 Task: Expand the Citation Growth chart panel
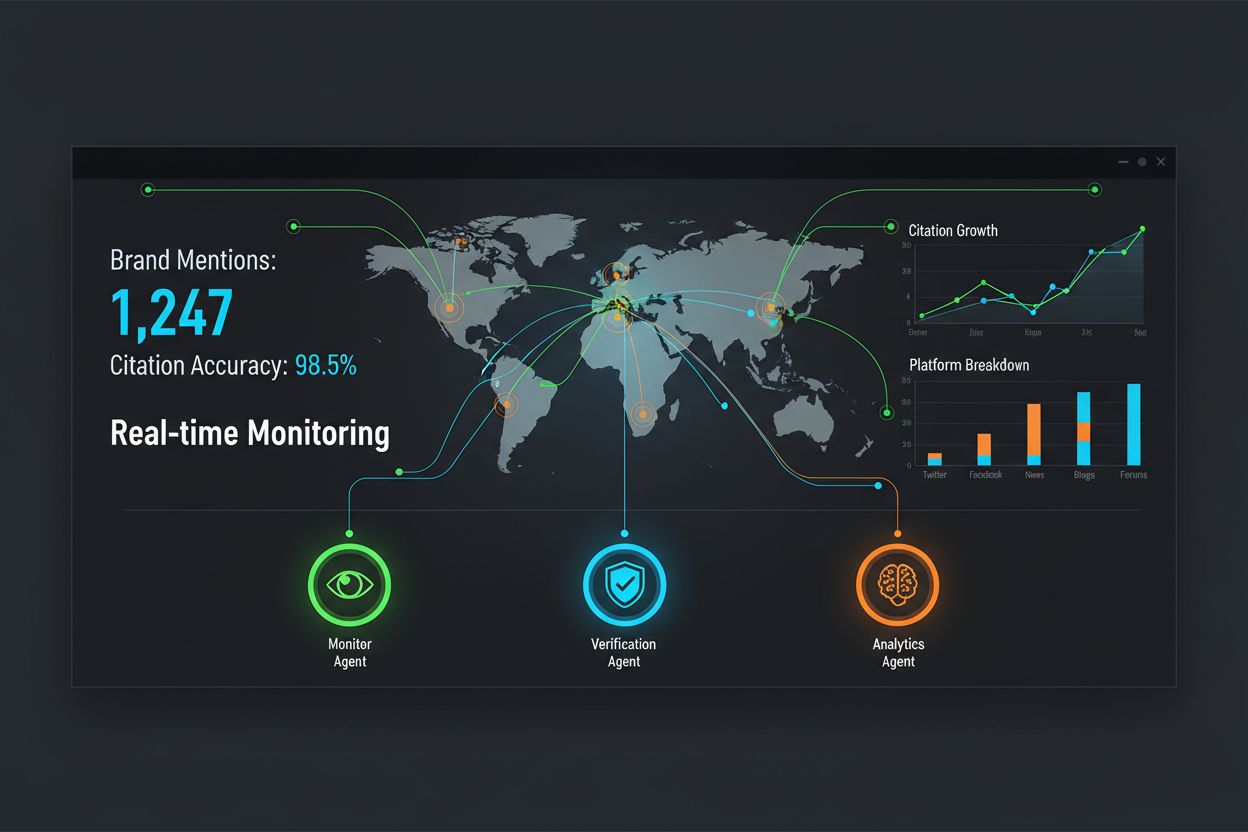[1030, 278]
